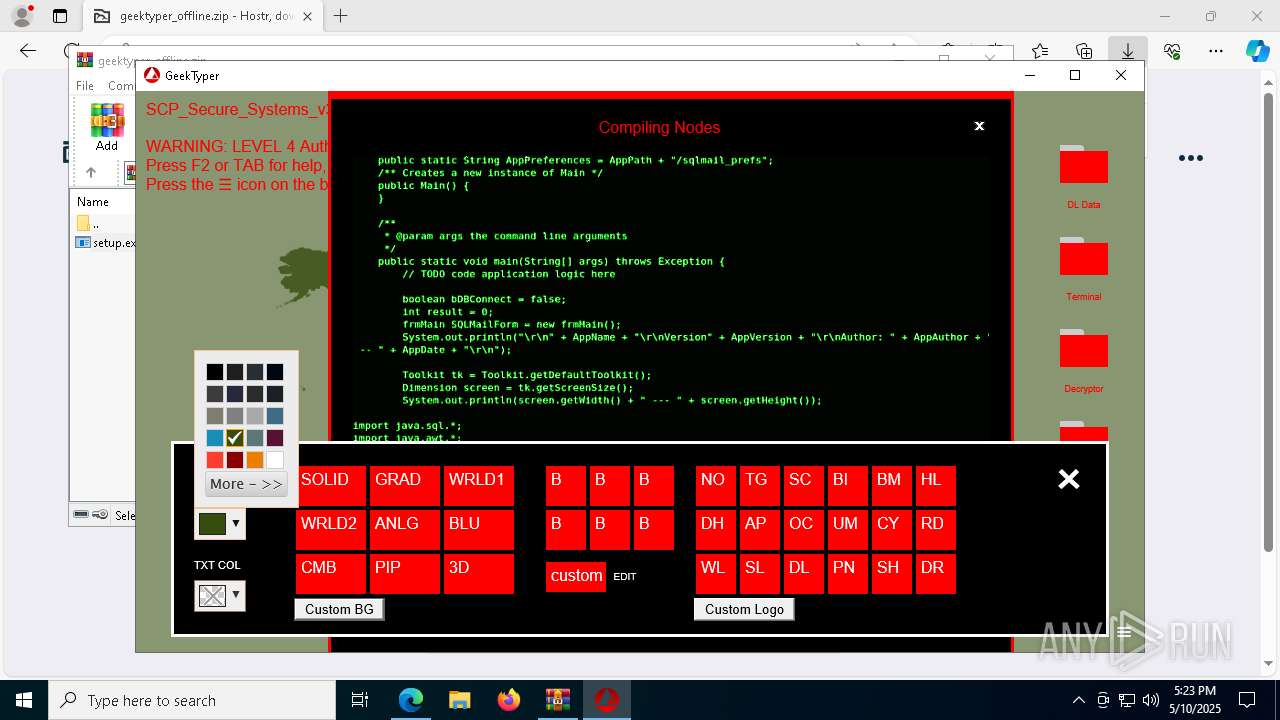
Task: Apply the PIP background
Action: (405, 573)
